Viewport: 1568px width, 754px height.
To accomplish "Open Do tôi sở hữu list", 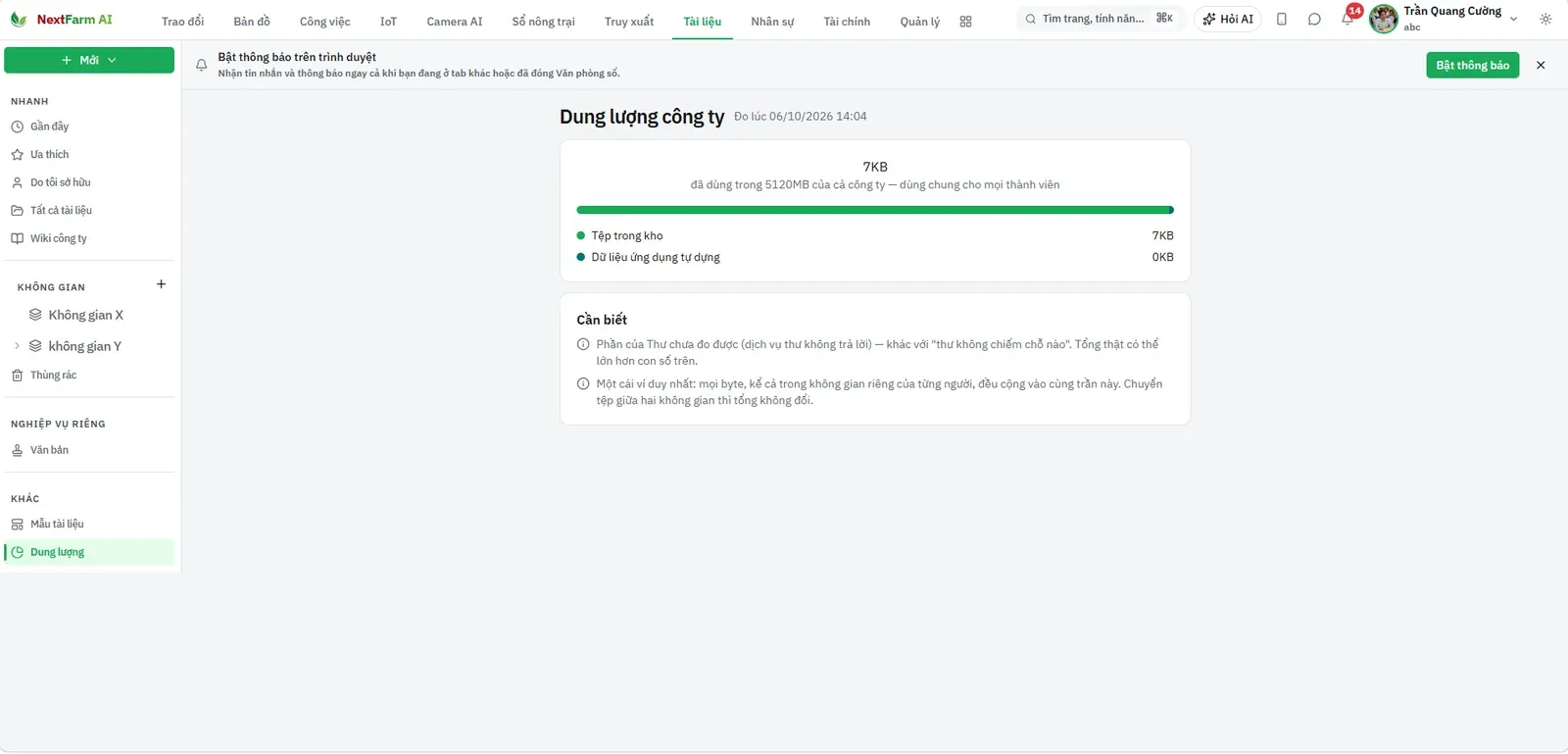I will pos(89,182).
